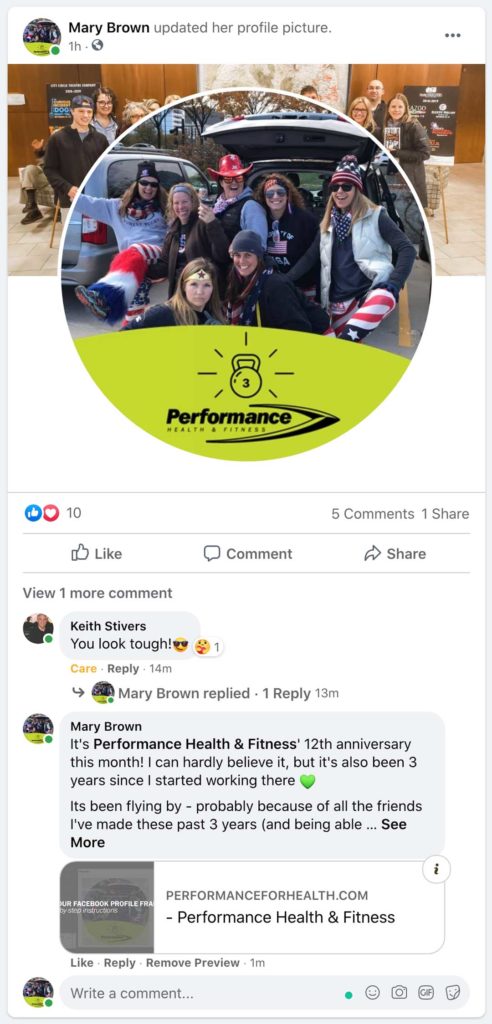Open the sticker picker icon
Viewport: 492px width, 1024px height.
[453, 993]
